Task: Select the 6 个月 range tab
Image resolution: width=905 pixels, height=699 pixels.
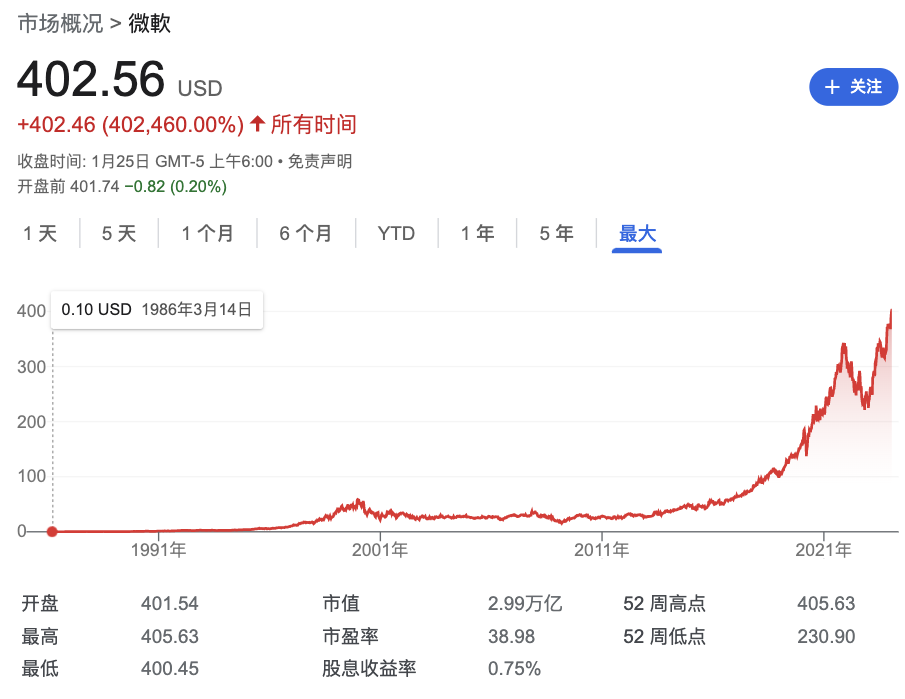Action: pos(306,233)
